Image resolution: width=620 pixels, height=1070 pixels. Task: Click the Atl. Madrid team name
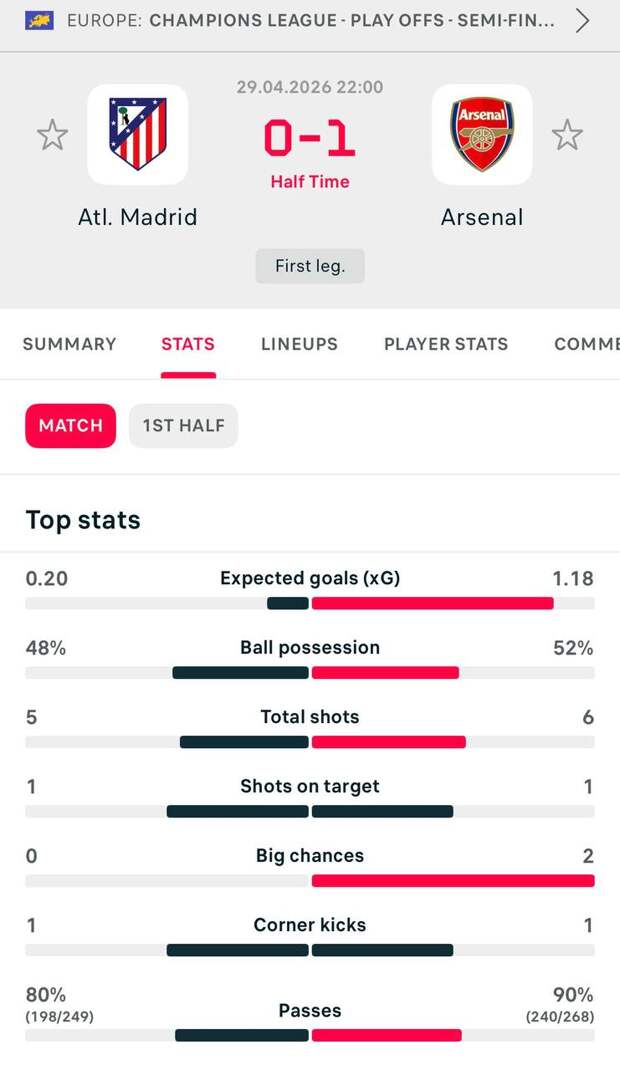click(x=138, y=217)
